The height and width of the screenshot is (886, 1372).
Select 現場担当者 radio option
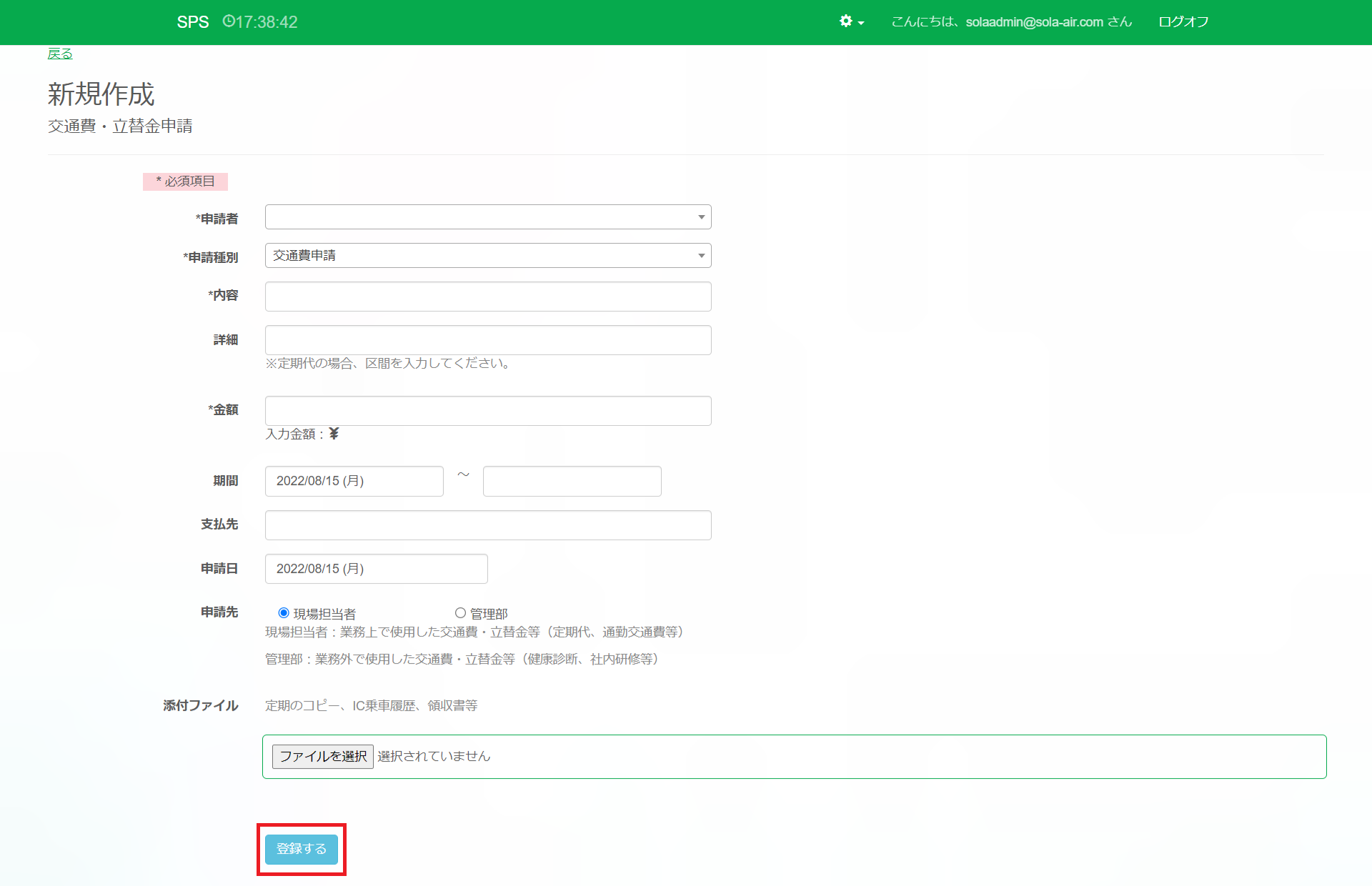284,613
